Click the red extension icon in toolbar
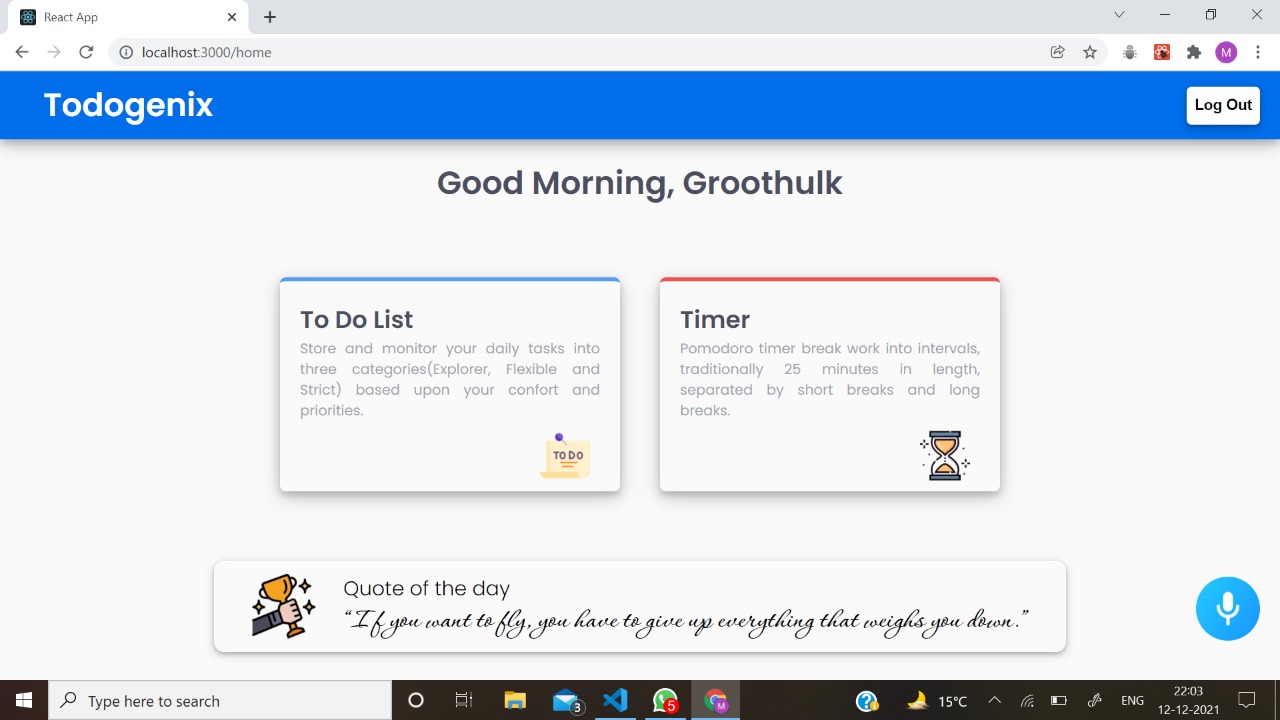 [x=1162, y=52]
